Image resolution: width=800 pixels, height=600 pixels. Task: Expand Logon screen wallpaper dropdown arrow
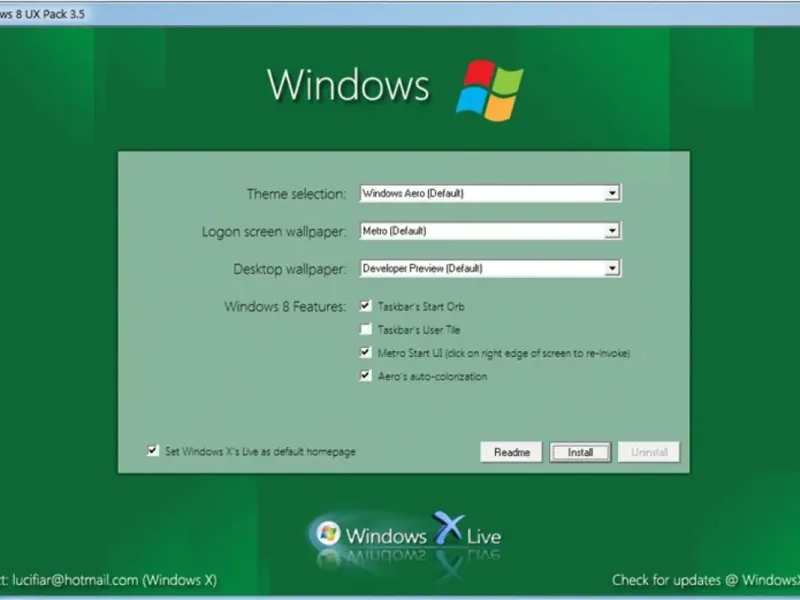[x=612, y=231]
